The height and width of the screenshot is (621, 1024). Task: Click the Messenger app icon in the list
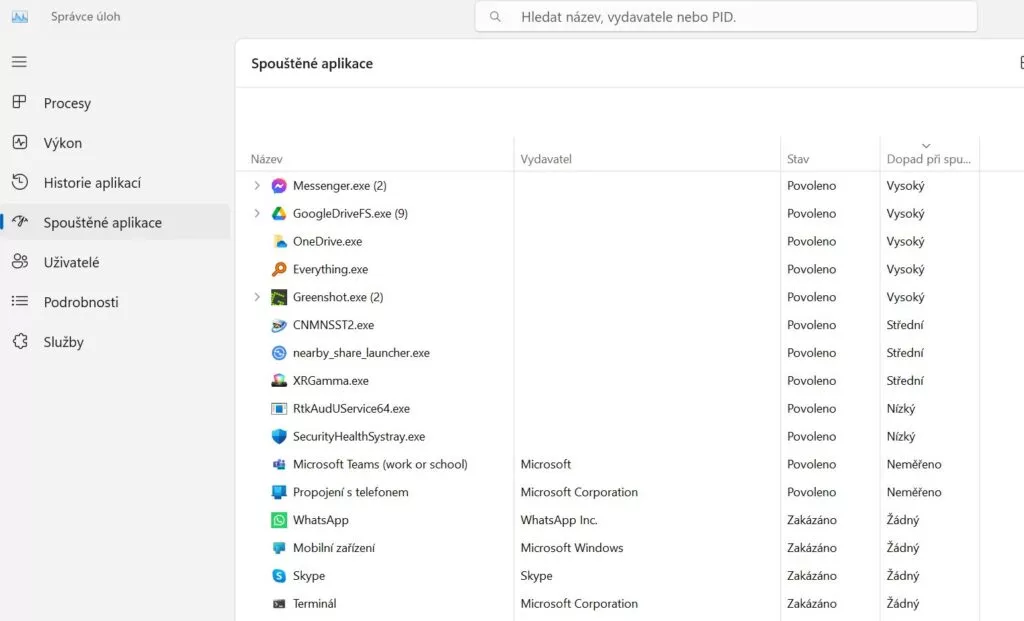(279, 186)
